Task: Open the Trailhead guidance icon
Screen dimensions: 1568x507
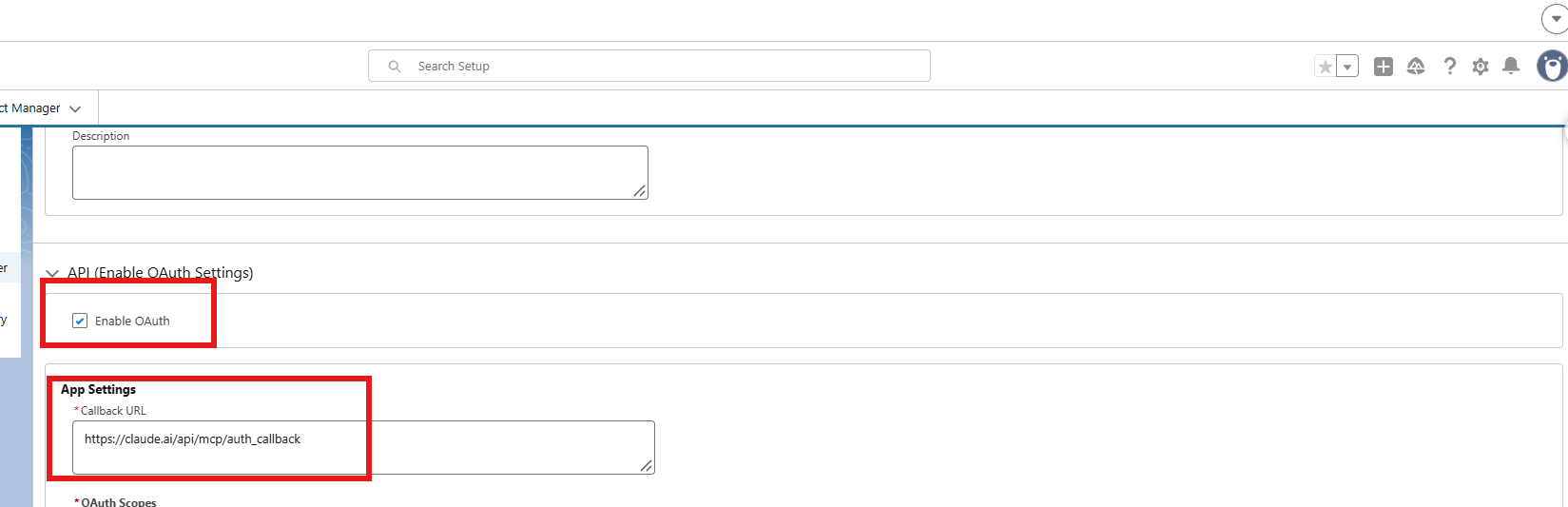Action: click(x=1416, y=67)
